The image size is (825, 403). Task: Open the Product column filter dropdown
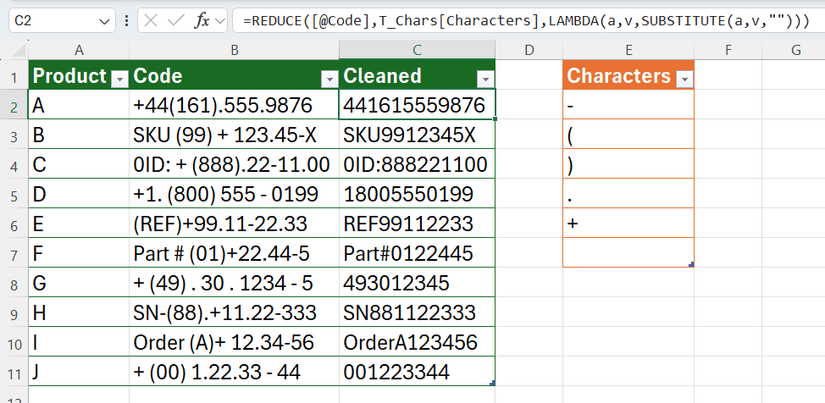point(120,79)
